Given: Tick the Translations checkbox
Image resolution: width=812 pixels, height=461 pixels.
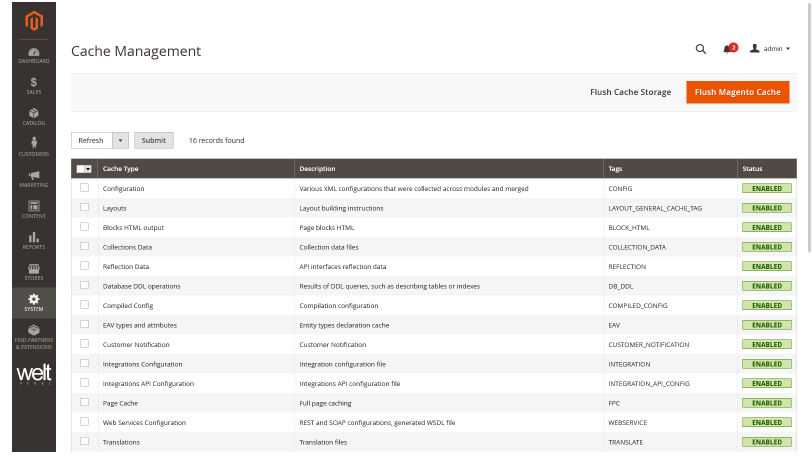Looking at the screenshot, I should [x=84, y=441].
